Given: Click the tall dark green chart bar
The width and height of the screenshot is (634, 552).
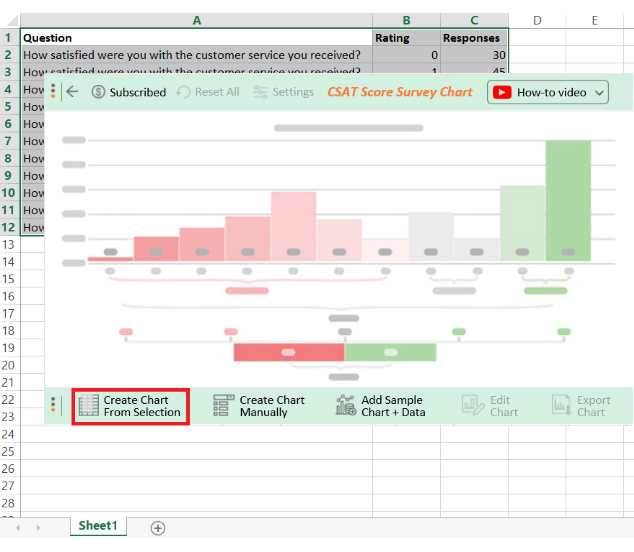Looking at the screenshot, I should pos(568,201).
